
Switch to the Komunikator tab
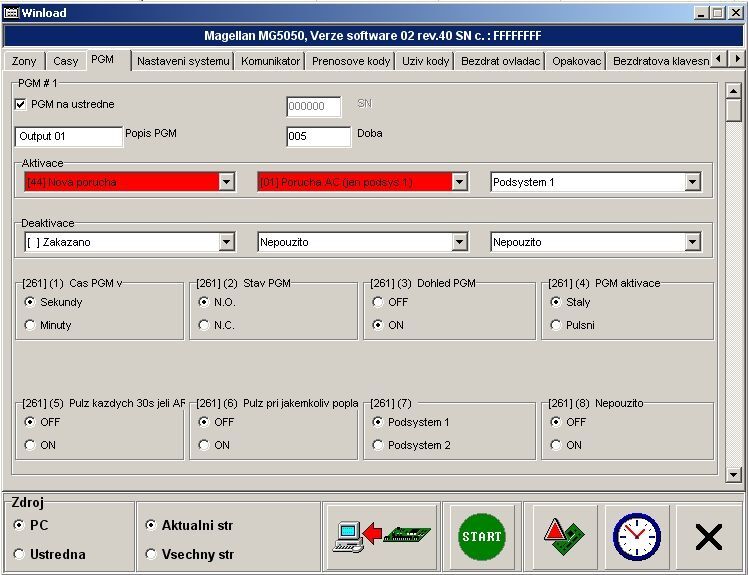(x=270, y=61)
